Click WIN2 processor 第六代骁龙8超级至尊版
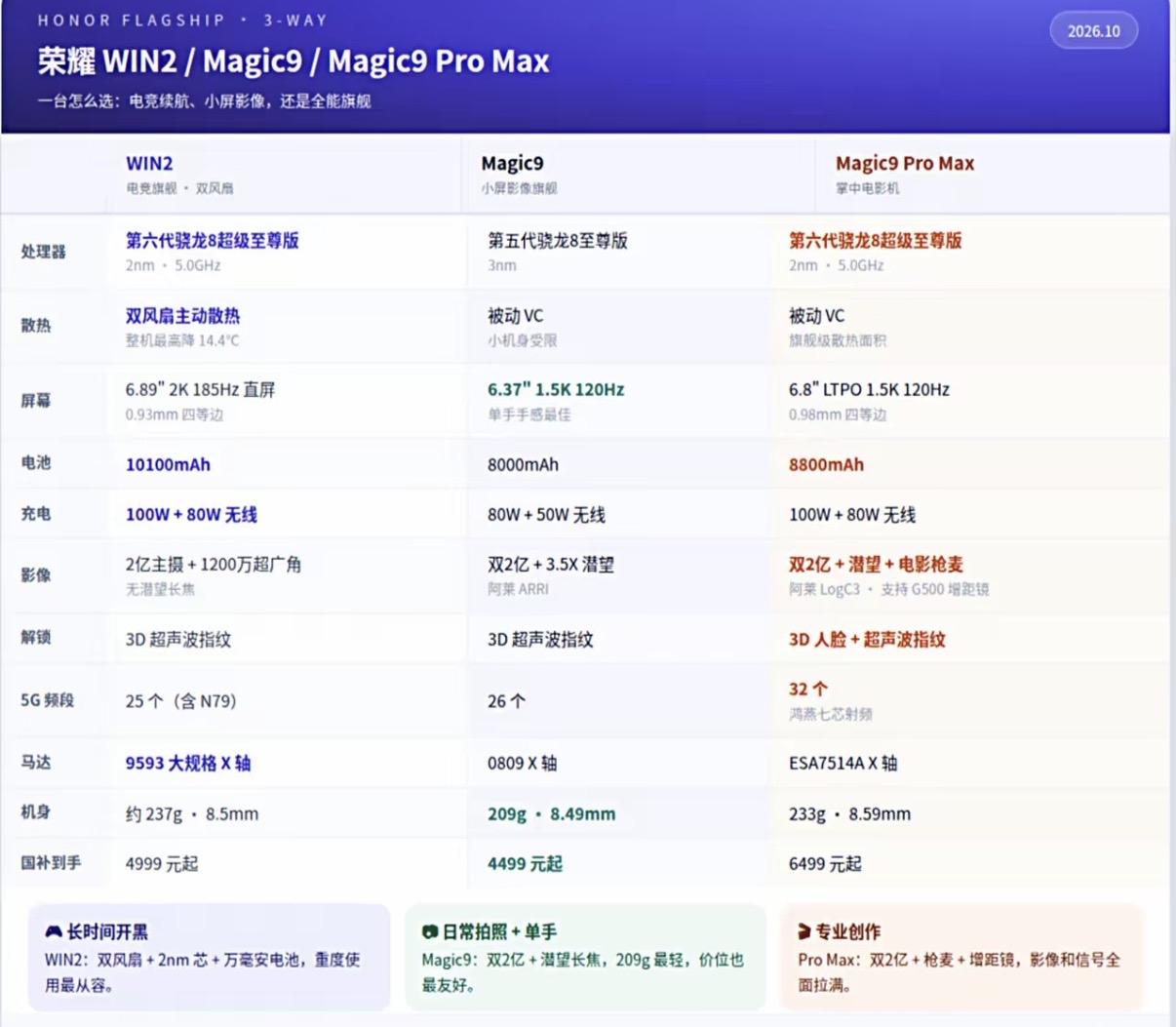The image size is (1176, 1027). (212, 240)
